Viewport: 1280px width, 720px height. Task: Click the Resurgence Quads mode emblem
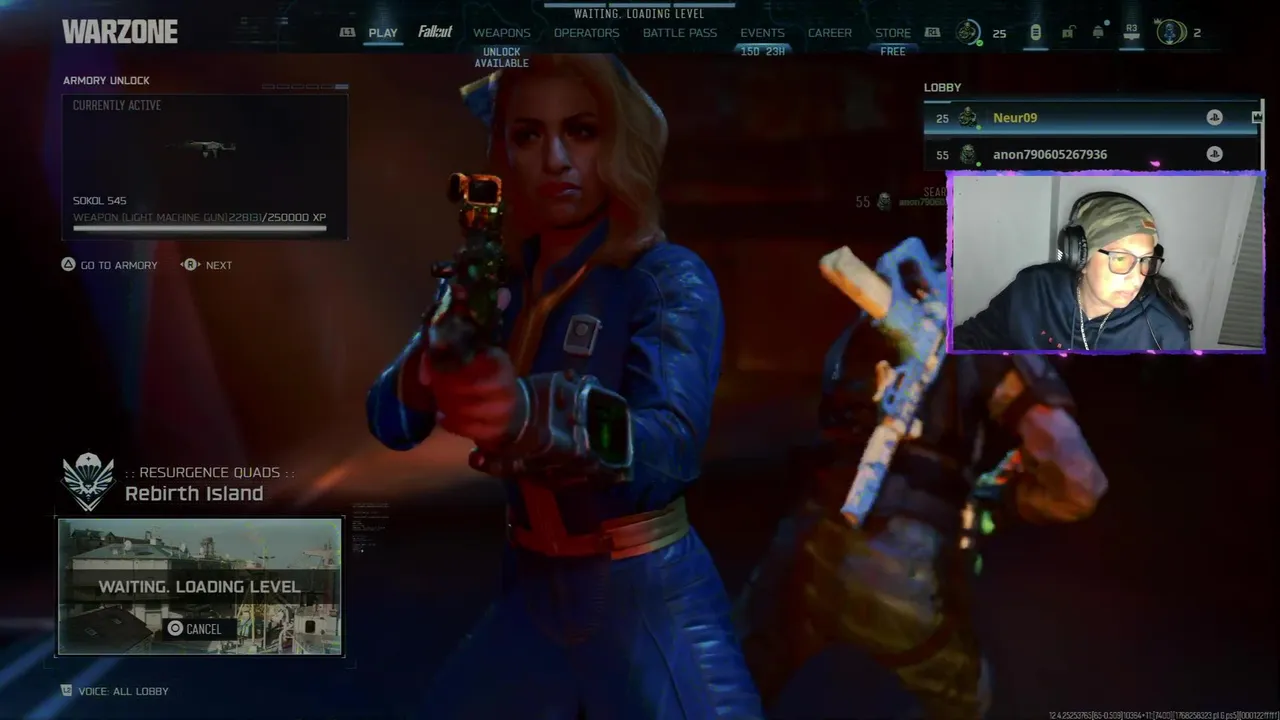pos(88,482)
